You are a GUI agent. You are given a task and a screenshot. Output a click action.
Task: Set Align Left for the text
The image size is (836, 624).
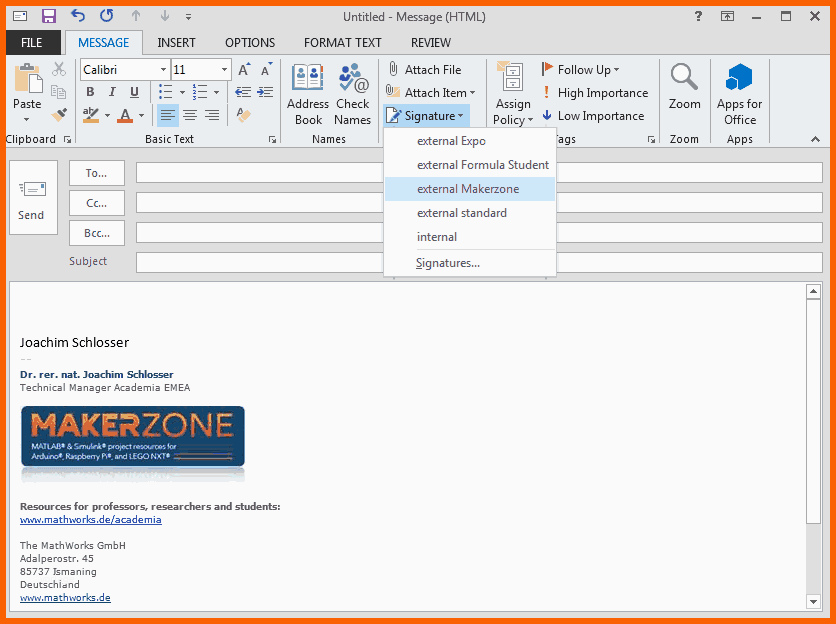tap(168, 115)
